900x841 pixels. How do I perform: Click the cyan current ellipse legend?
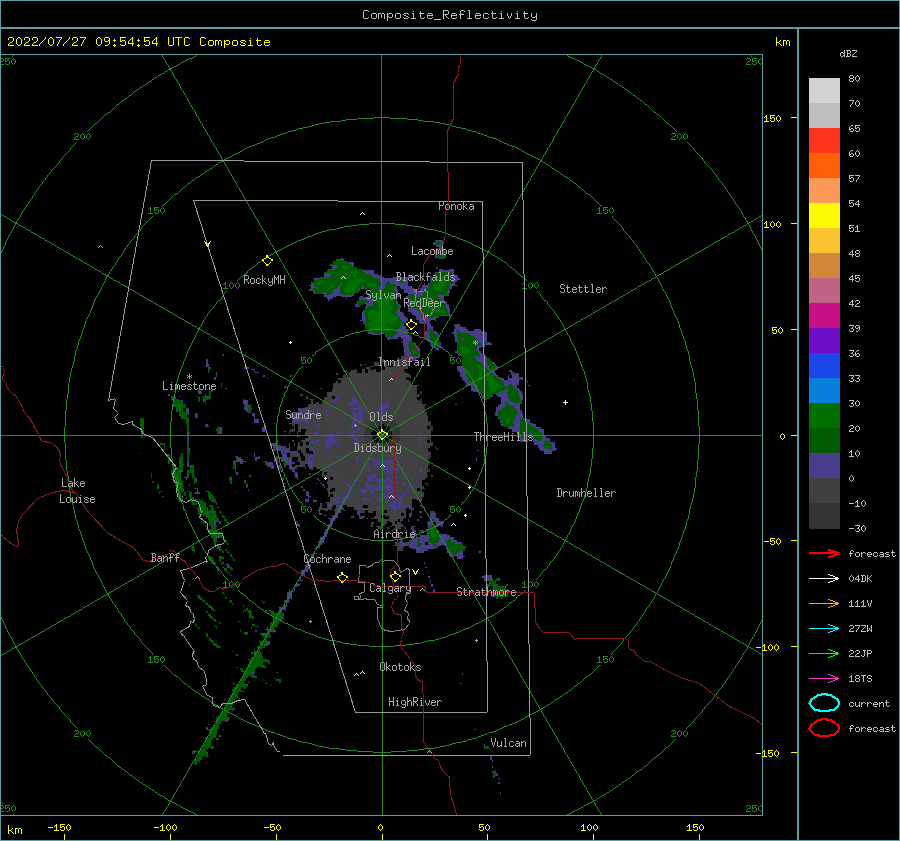tap(824, 703)
